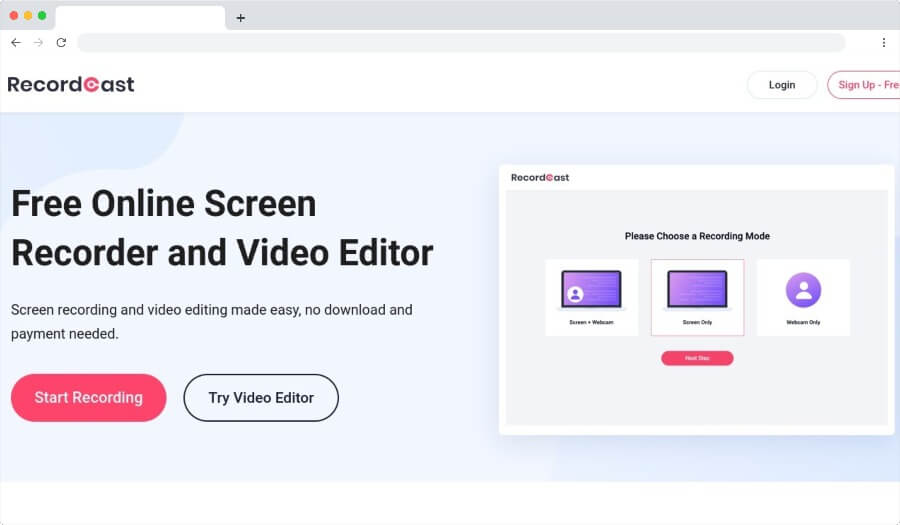Open a new tab with the plus icon
Image resolution: width=900 pixels, height=525 pixels.
[240, 18]
